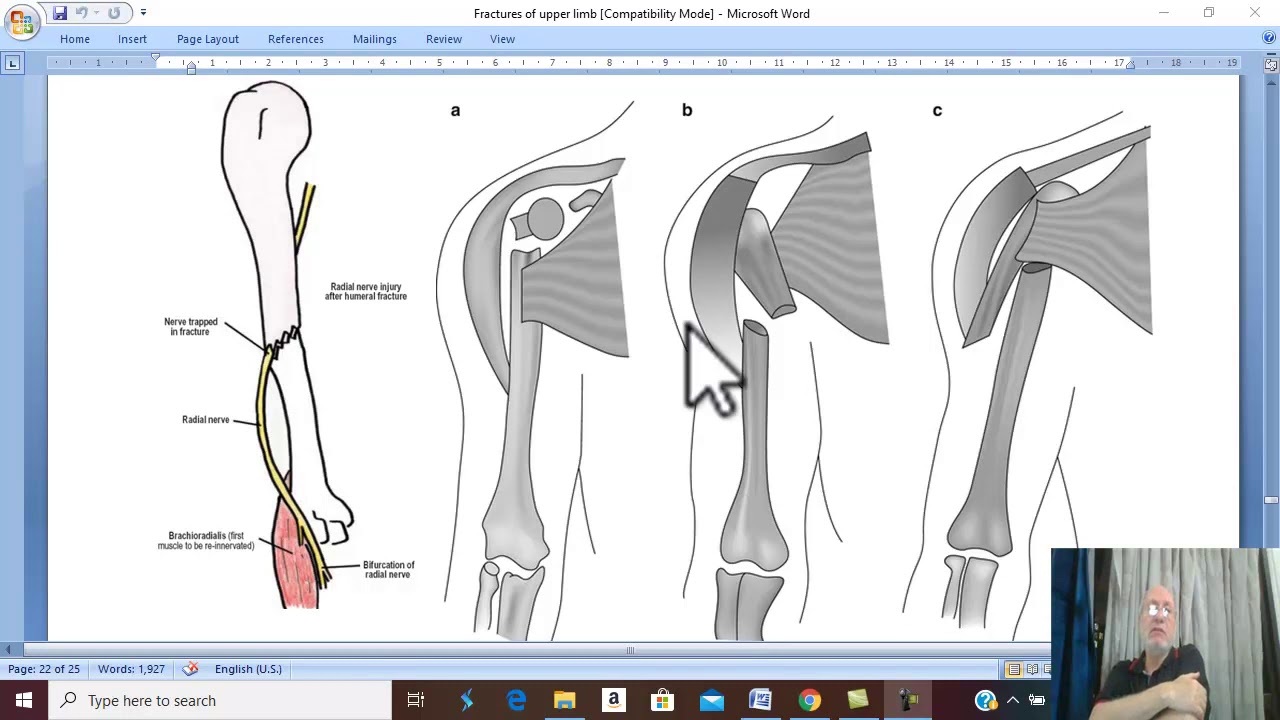This screenshot has height=720, width=1280.
Task: Launch Amazon from the taskbar
Action: point(614,700)
